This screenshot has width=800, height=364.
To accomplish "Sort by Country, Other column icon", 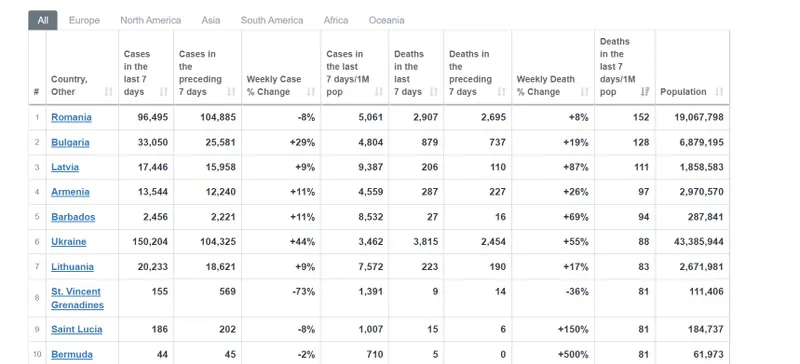I will (x=108, y=92).
